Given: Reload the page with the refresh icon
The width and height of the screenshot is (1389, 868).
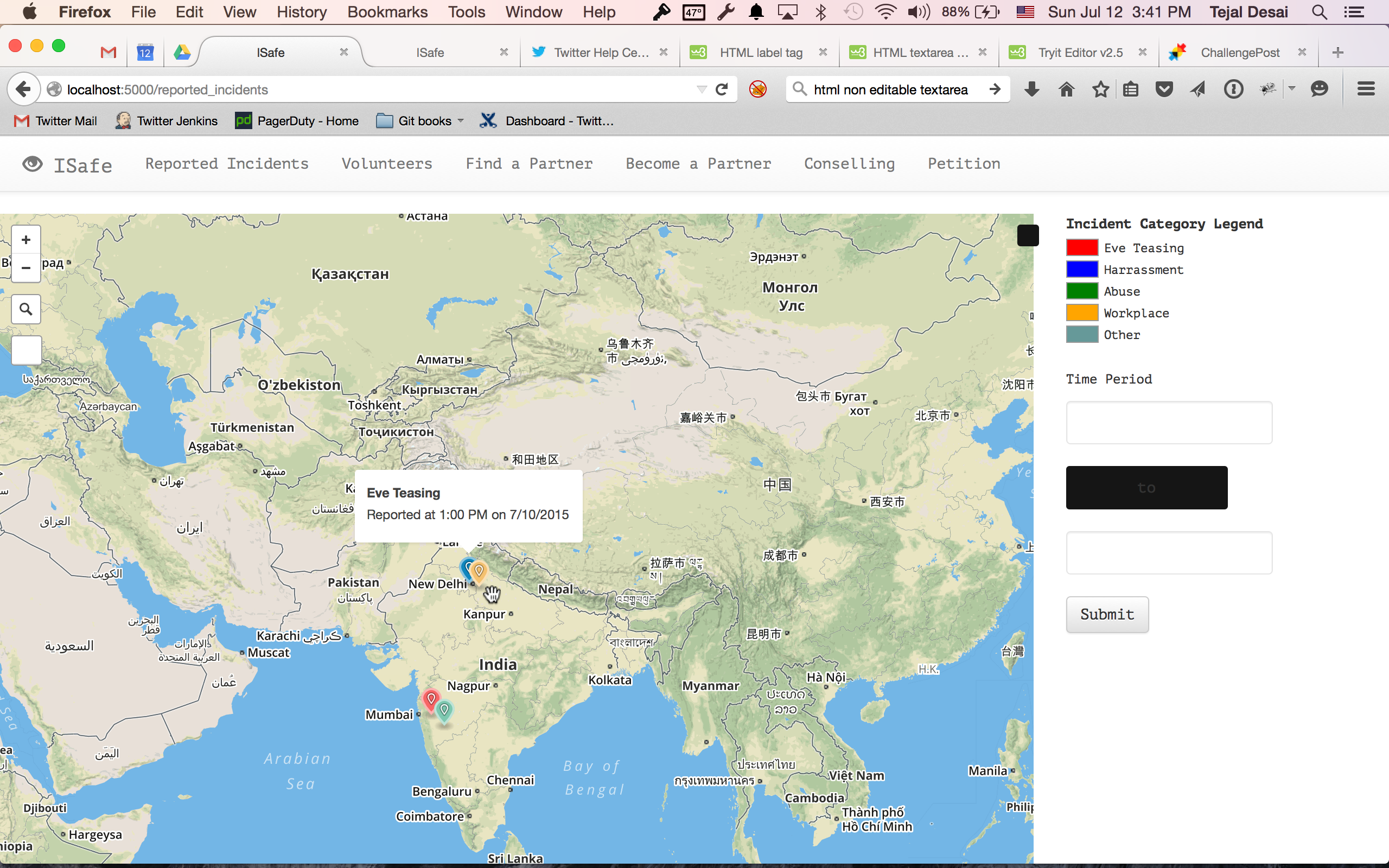Looking at the screenshot, I should [722, 90].
